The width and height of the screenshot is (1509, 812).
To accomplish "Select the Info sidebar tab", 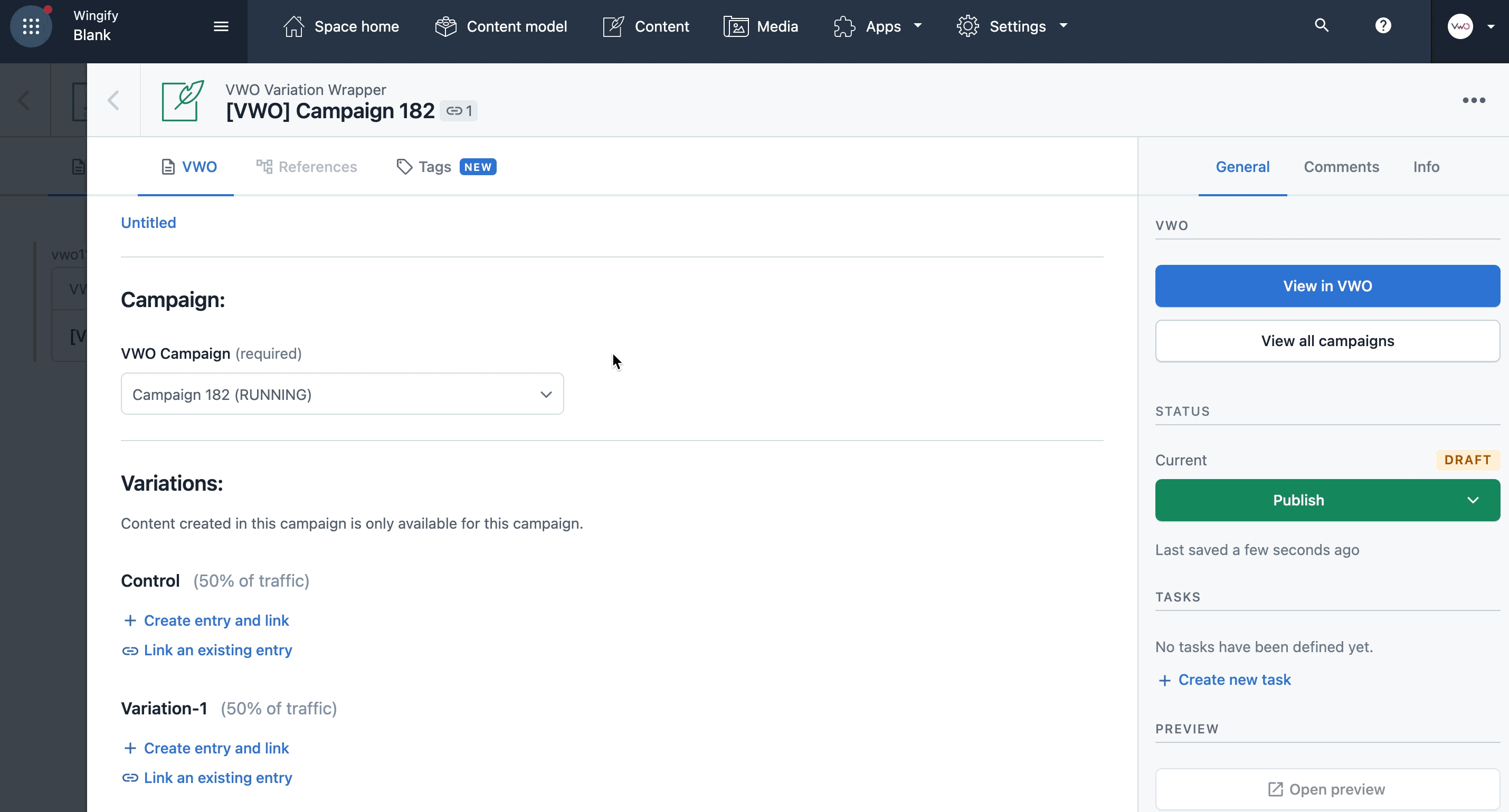I will 1426,167.
